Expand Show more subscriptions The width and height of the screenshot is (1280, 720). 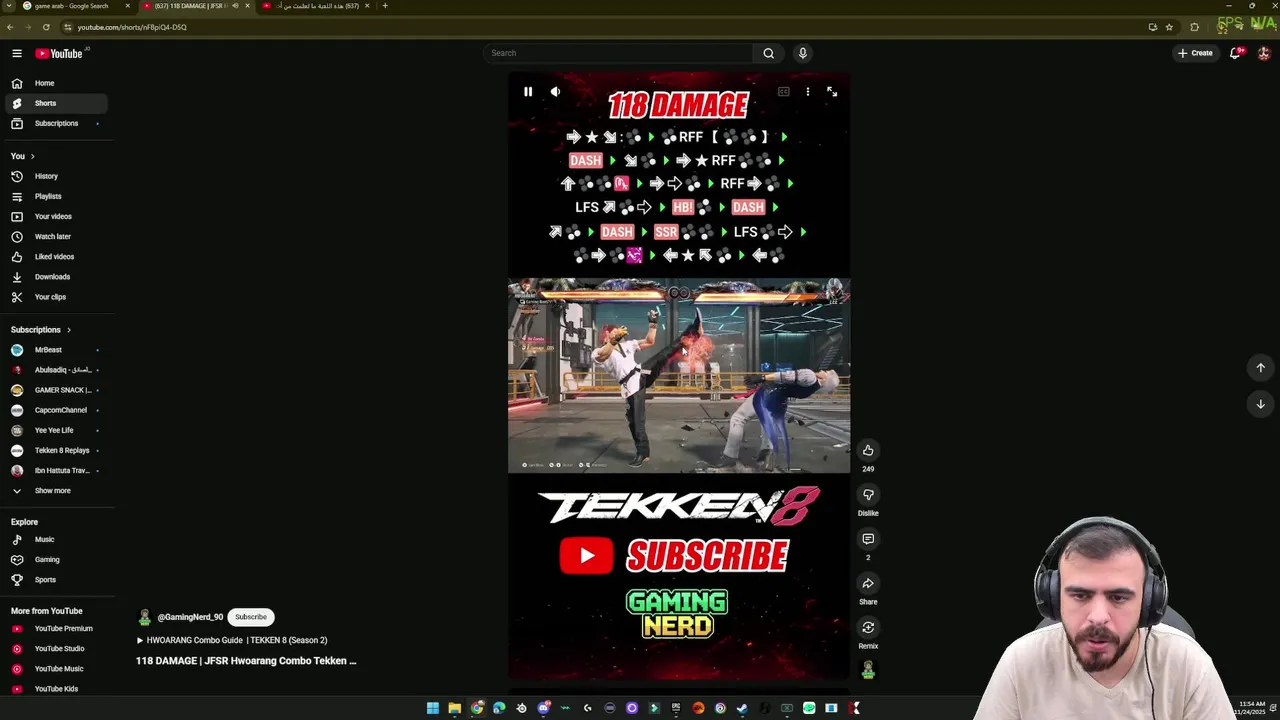[55, 490]
